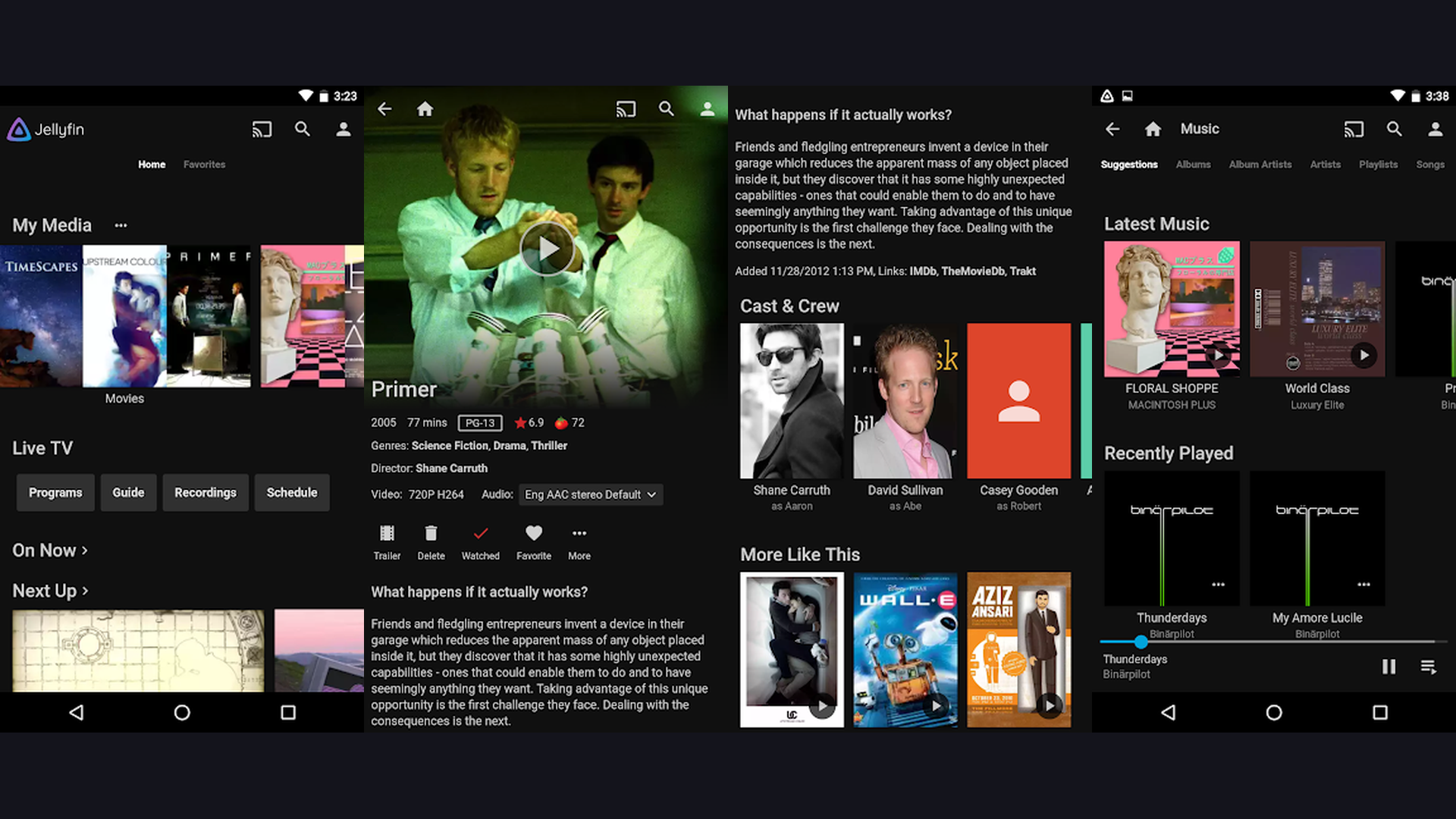
Task: Tap home icon on Primer movie page
Action: [425, 109]
